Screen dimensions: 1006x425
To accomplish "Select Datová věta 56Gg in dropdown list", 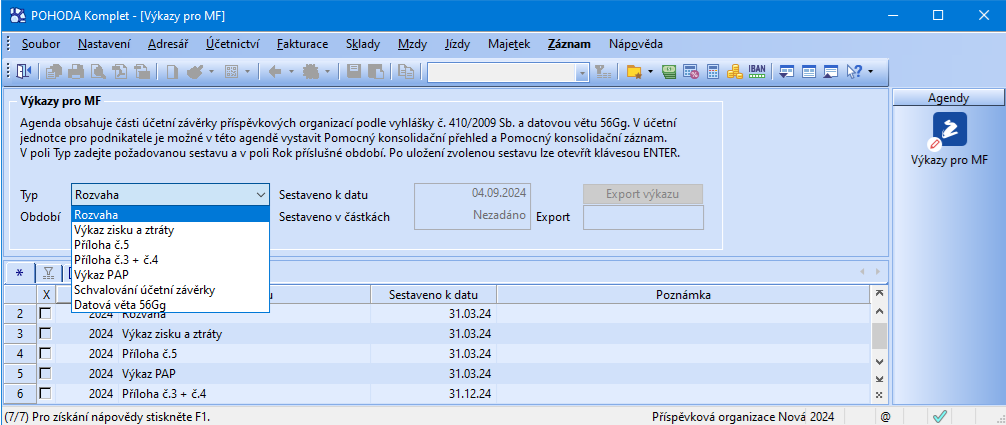I will pos(170,305).
